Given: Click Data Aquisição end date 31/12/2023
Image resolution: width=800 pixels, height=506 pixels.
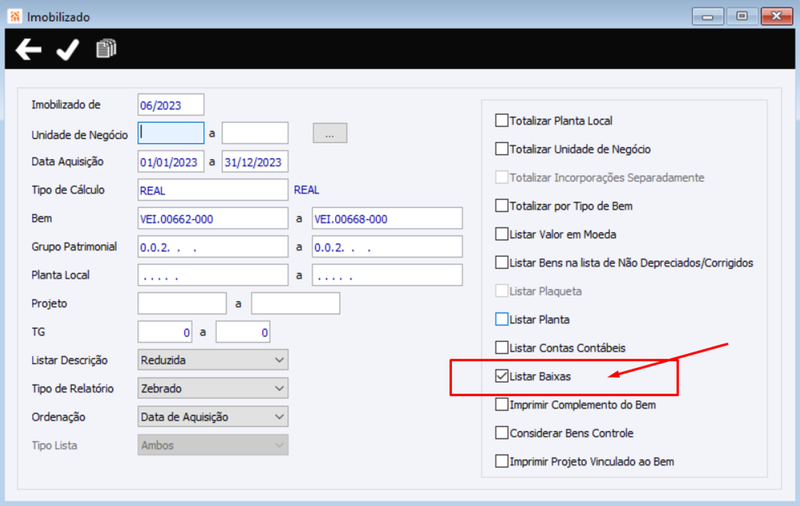Looking at the screenshot, I should coord(255,162).
